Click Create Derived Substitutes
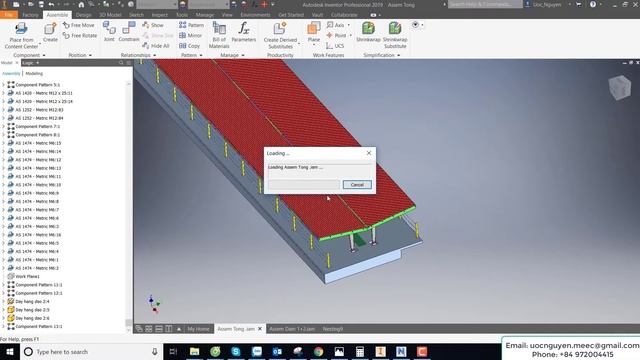 (x=280, y=36)
